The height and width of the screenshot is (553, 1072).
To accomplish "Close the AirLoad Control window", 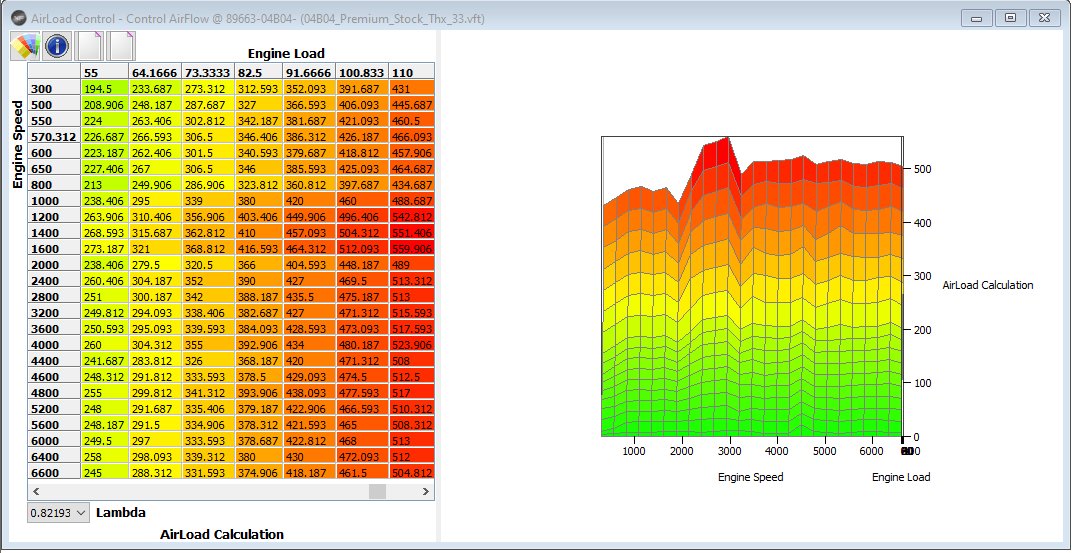I will 1045,18.
